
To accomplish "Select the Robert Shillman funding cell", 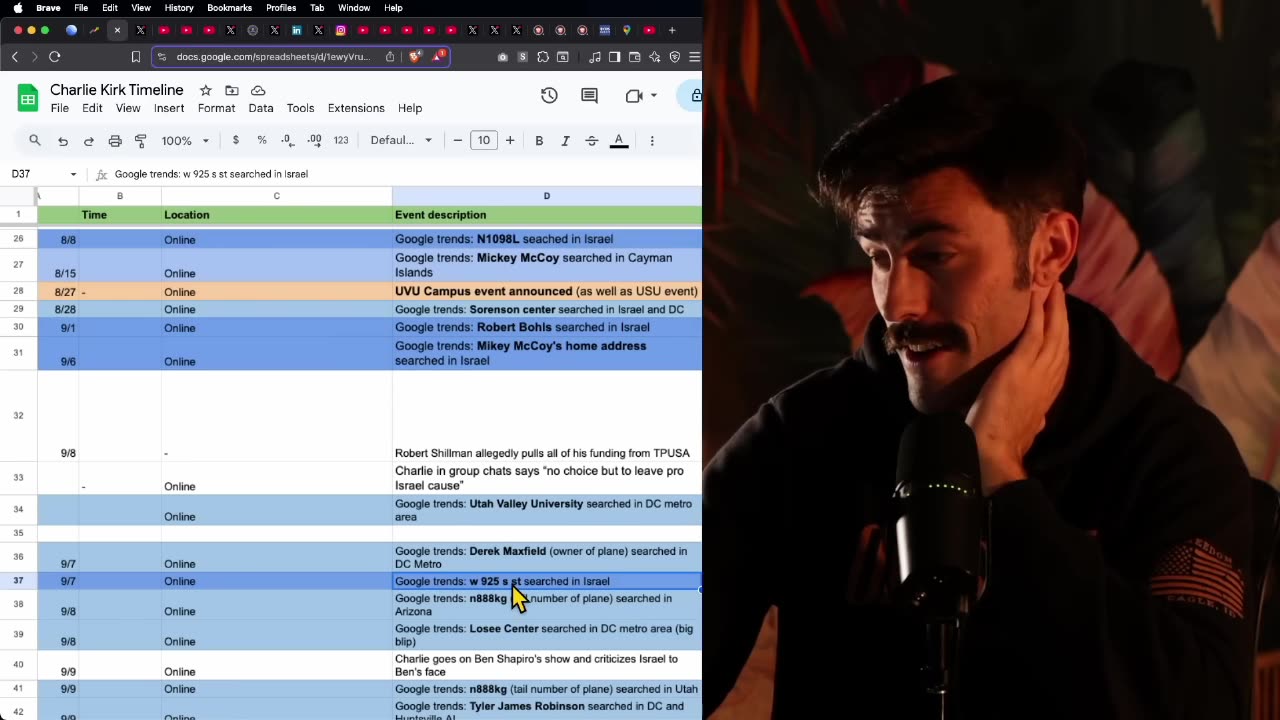I will [547, 415].
